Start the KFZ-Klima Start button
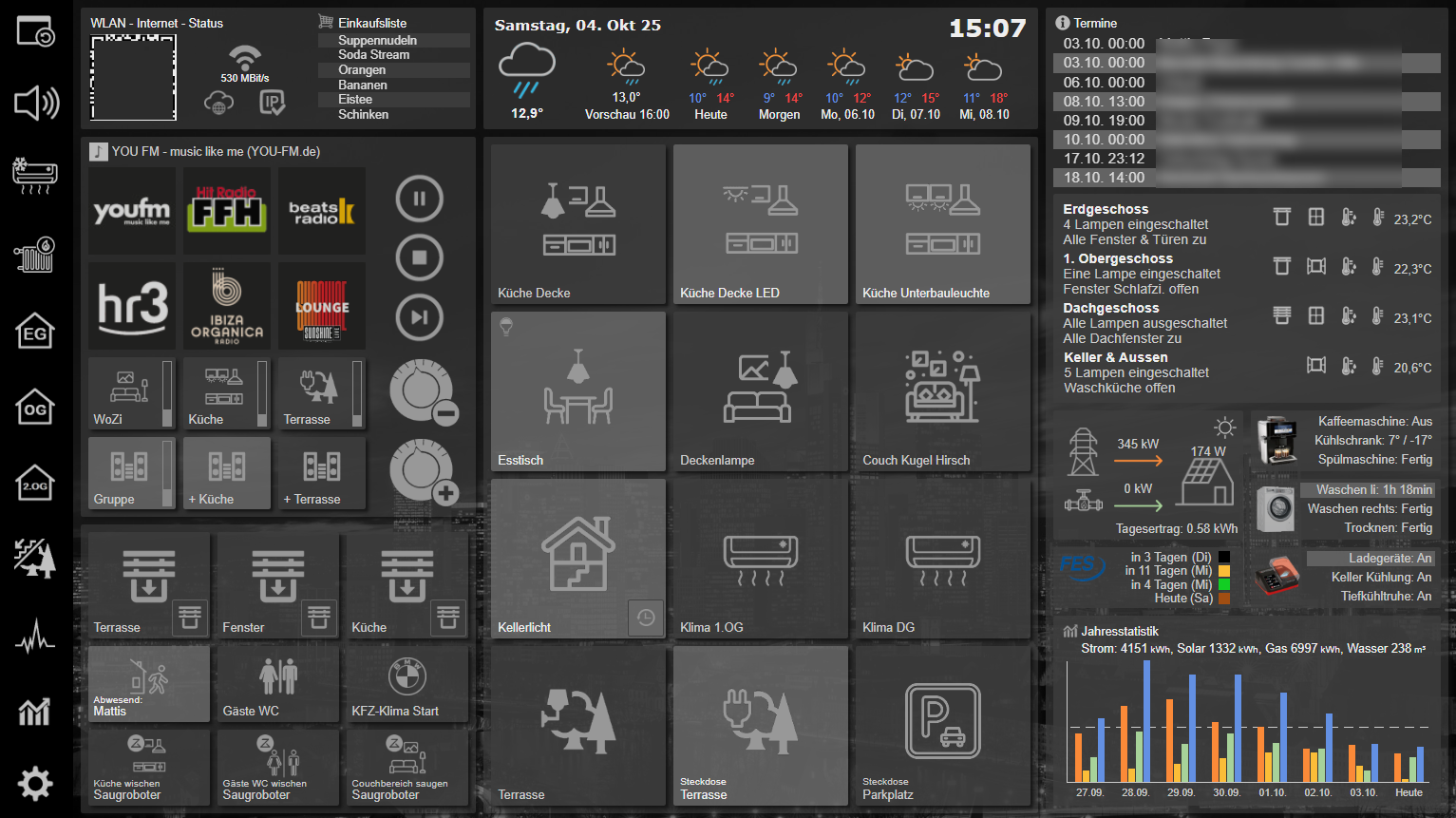 tap(407, 684)
